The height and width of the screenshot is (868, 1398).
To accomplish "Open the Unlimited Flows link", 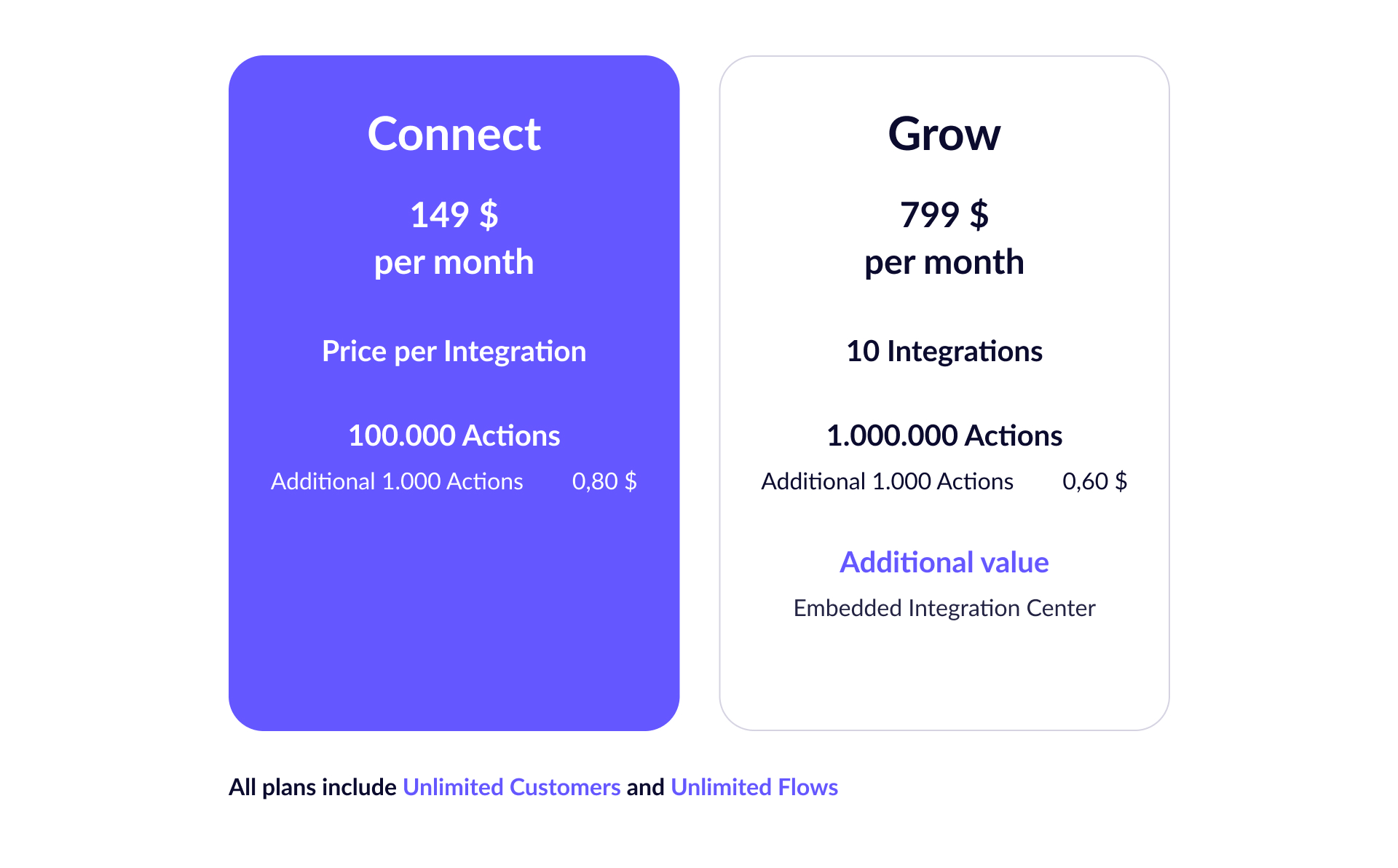I will coord(754,787).
